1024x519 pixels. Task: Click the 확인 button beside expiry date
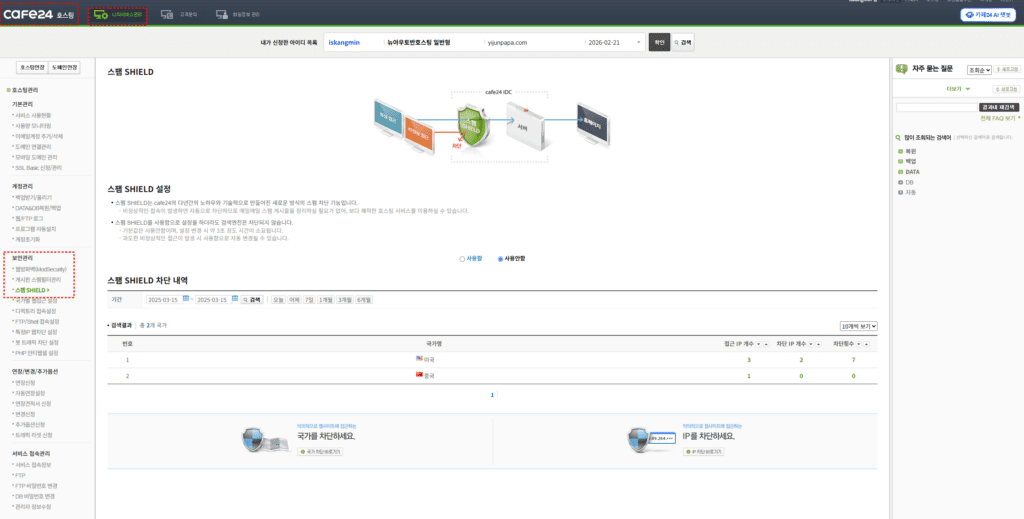tap(658, 43)
